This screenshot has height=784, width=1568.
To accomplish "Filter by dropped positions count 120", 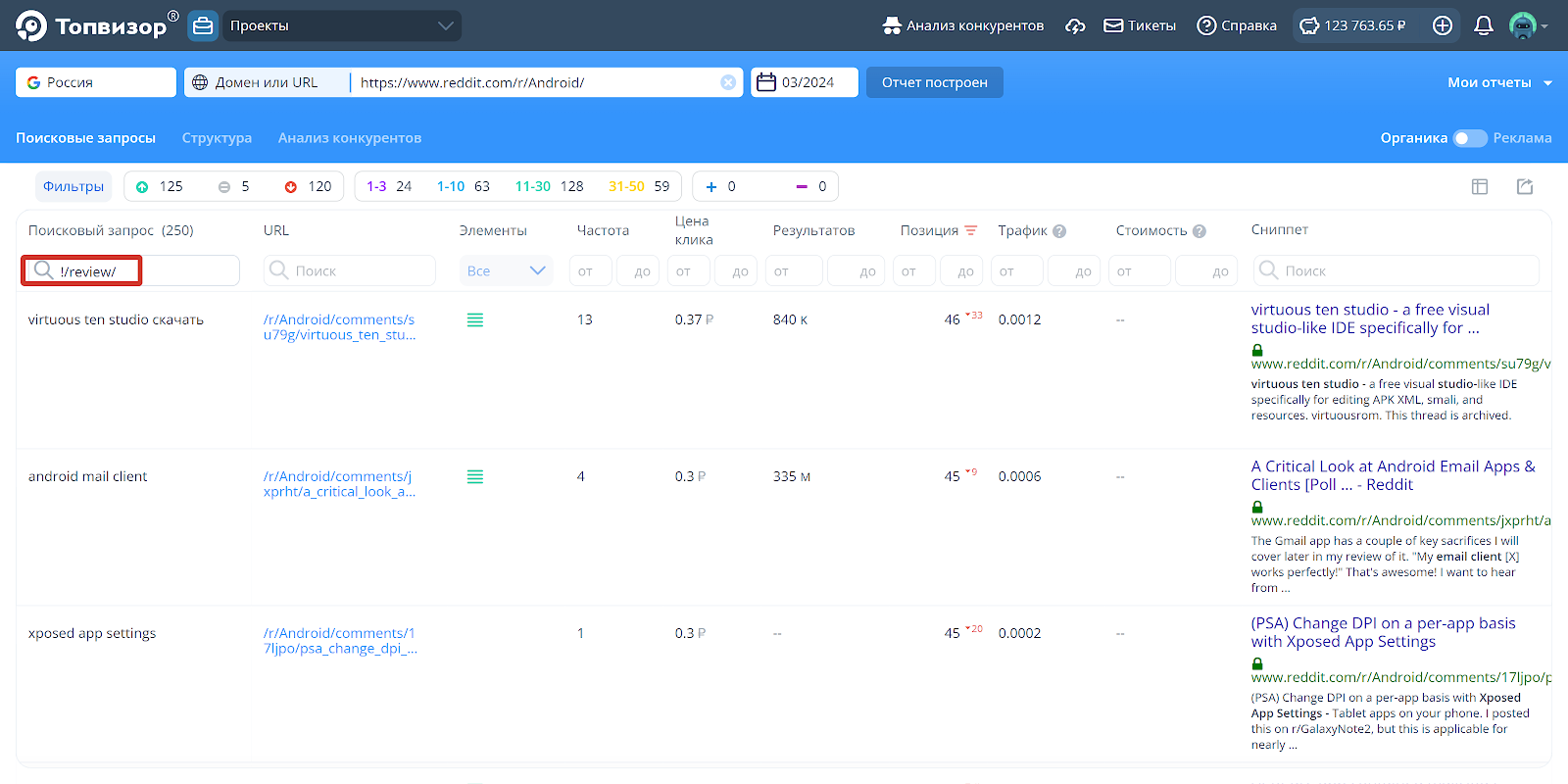I will tap(308, 186).
